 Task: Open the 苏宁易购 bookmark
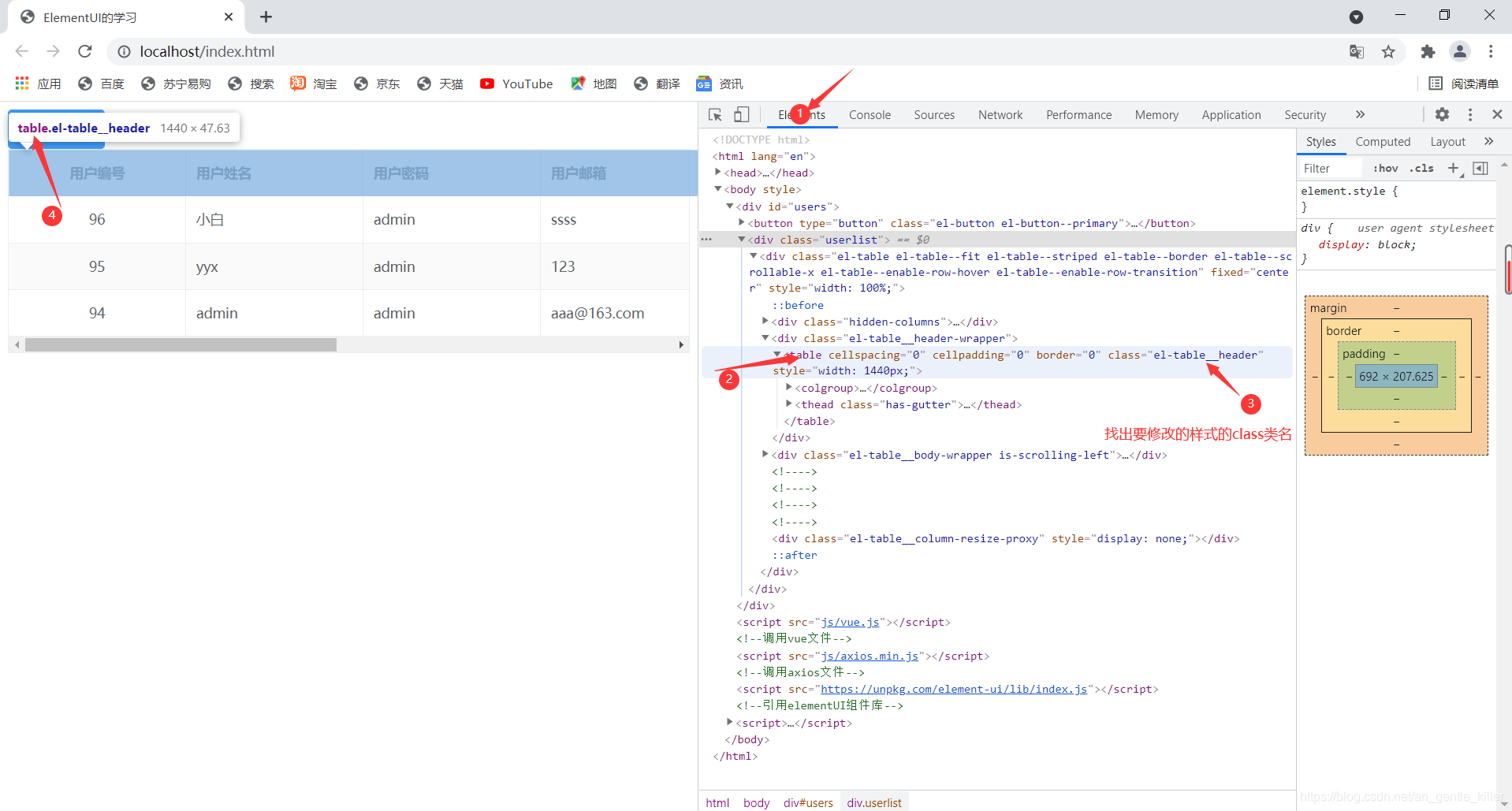point(176,84)
